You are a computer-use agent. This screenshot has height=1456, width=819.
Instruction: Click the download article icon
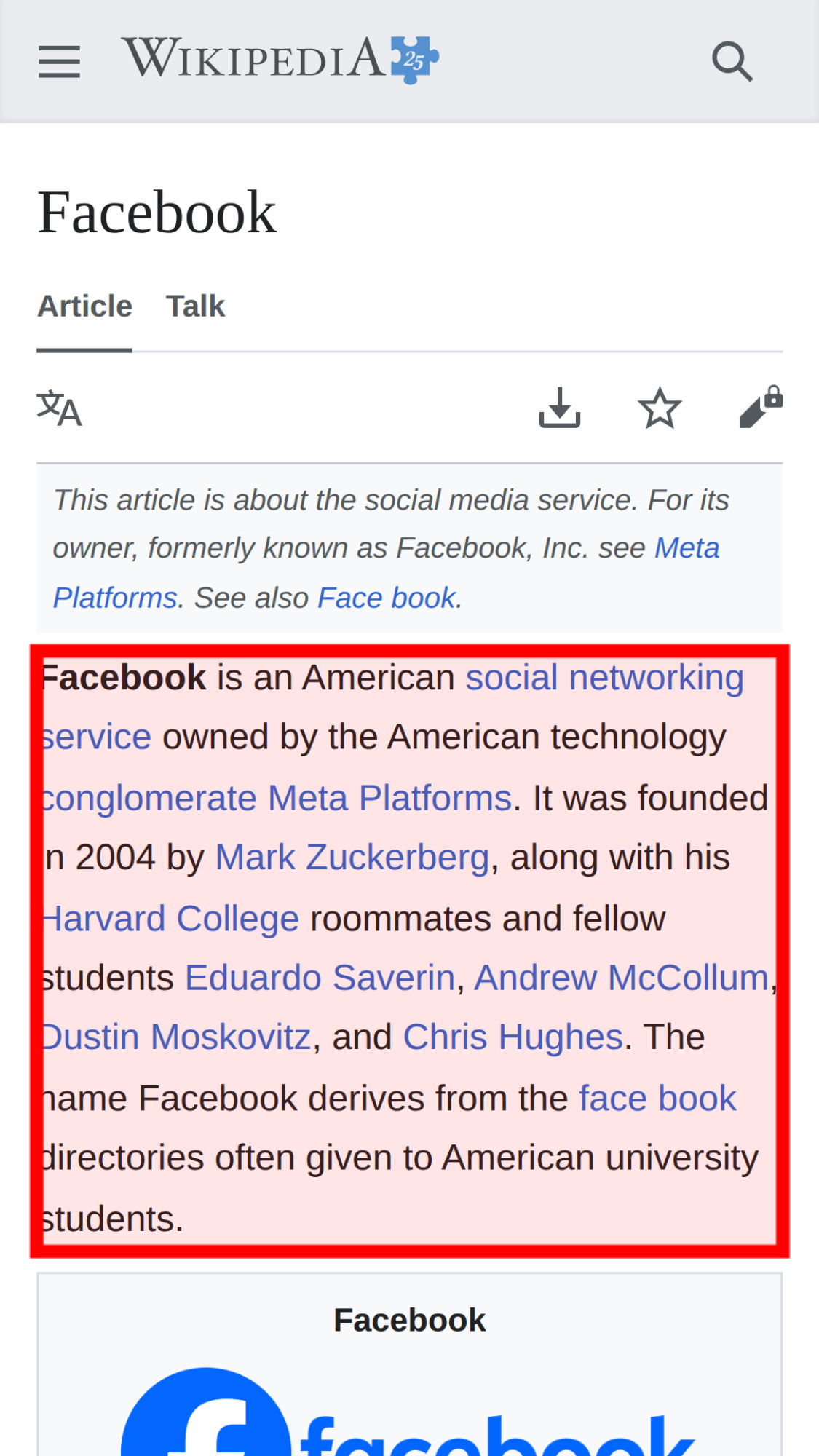559,408
